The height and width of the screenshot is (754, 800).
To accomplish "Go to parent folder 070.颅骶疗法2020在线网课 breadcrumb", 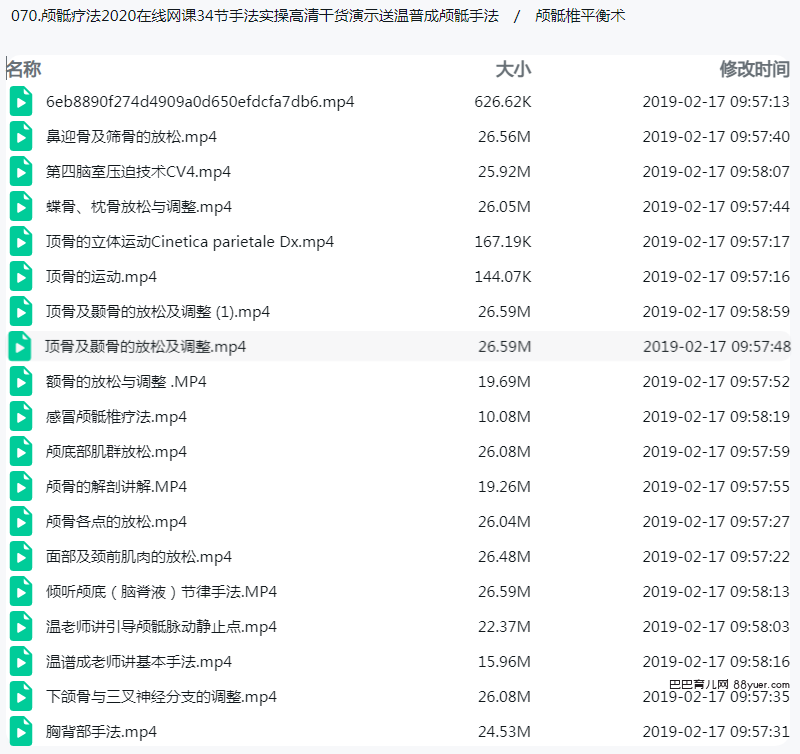I will tap(255, 16).
